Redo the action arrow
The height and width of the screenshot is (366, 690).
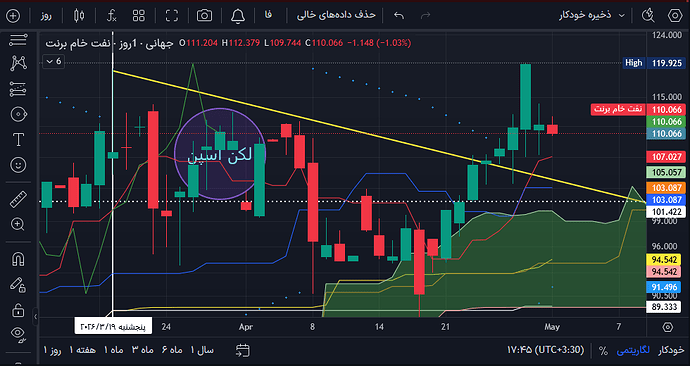[425, 16]
